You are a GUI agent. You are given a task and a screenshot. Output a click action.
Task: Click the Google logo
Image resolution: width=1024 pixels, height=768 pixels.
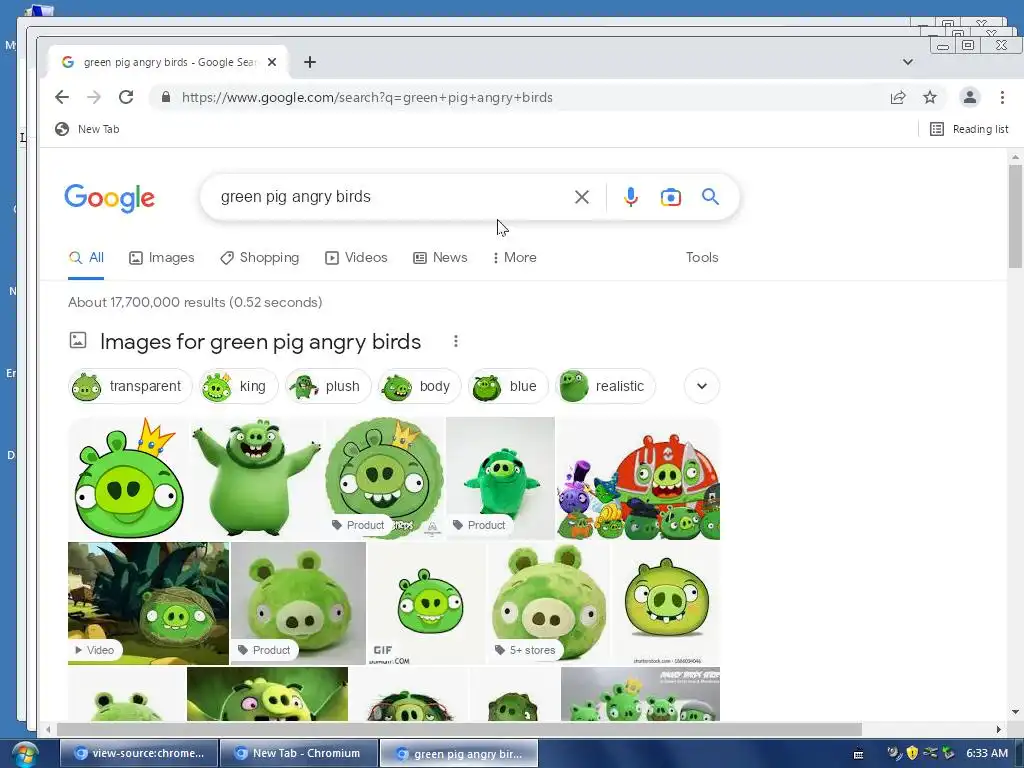point(110,197)
